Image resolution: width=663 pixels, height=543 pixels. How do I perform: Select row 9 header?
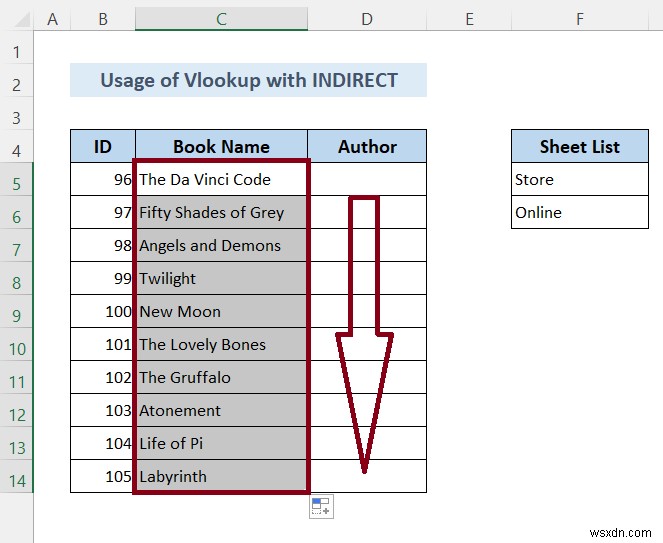tap(16, 311)
